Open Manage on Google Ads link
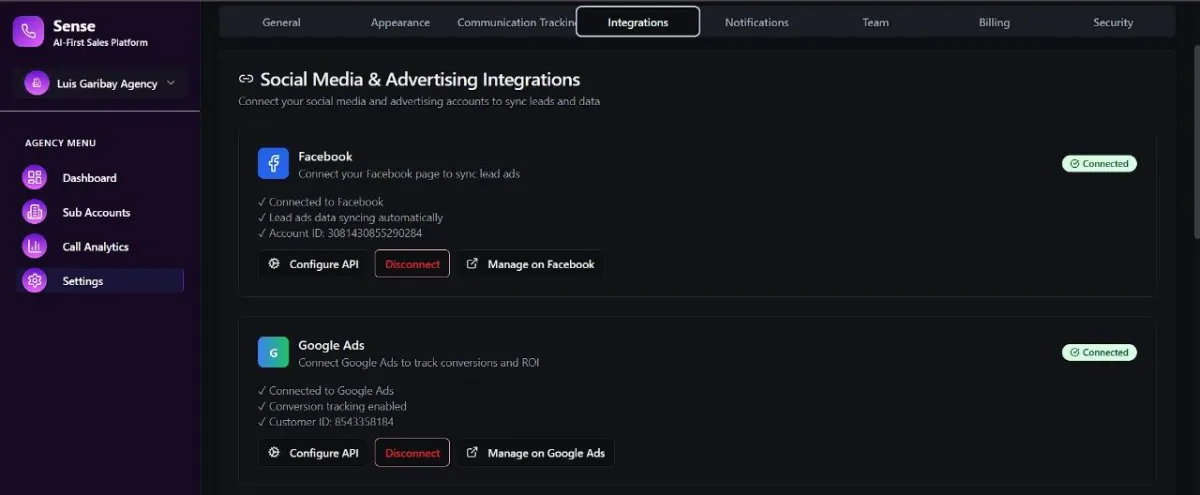Image resolution: width=1200 pixels, height=495 pixels. click(536, 453)
